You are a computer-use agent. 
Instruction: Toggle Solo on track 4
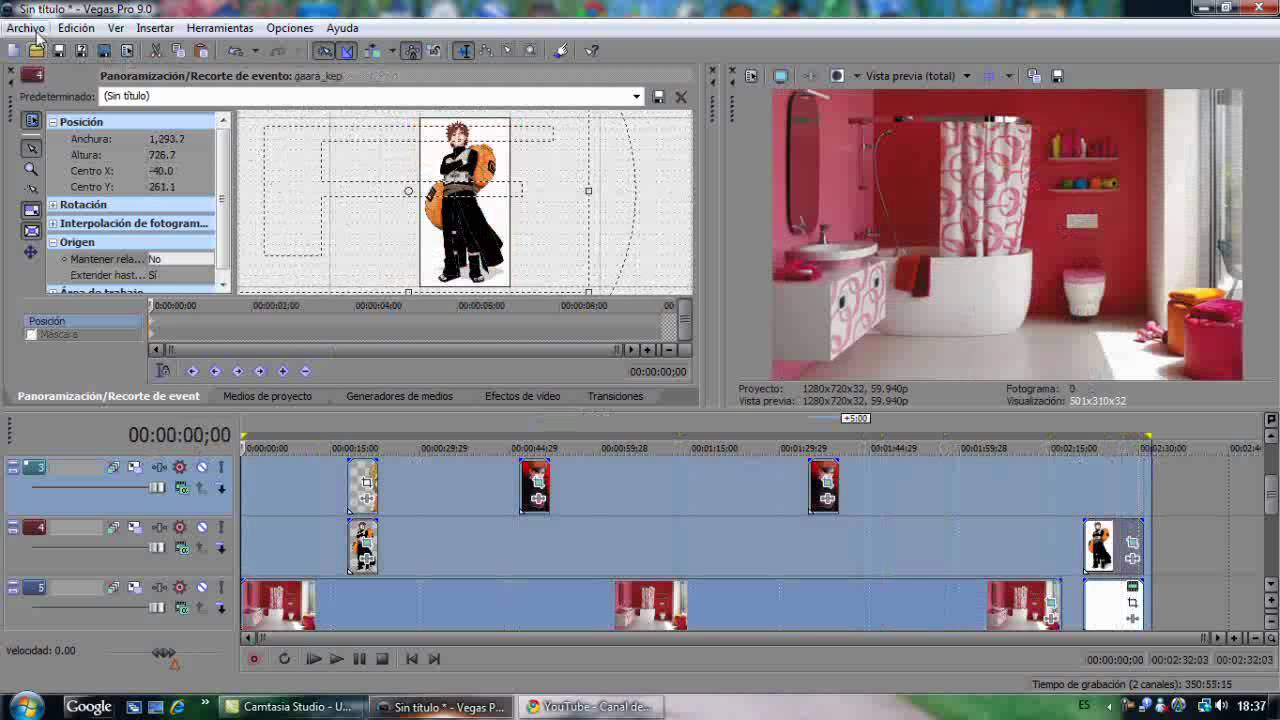pyautogui.click(x=221, y=527)
